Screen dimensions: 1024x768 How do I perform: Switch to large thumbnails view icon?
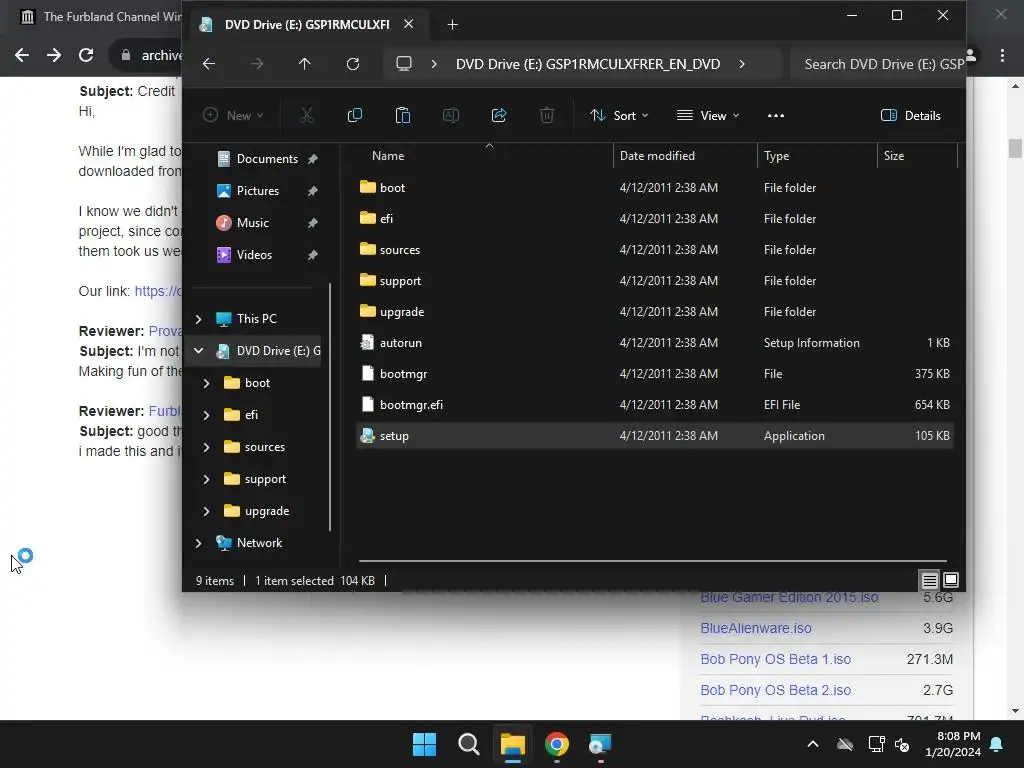click(952, 580)
